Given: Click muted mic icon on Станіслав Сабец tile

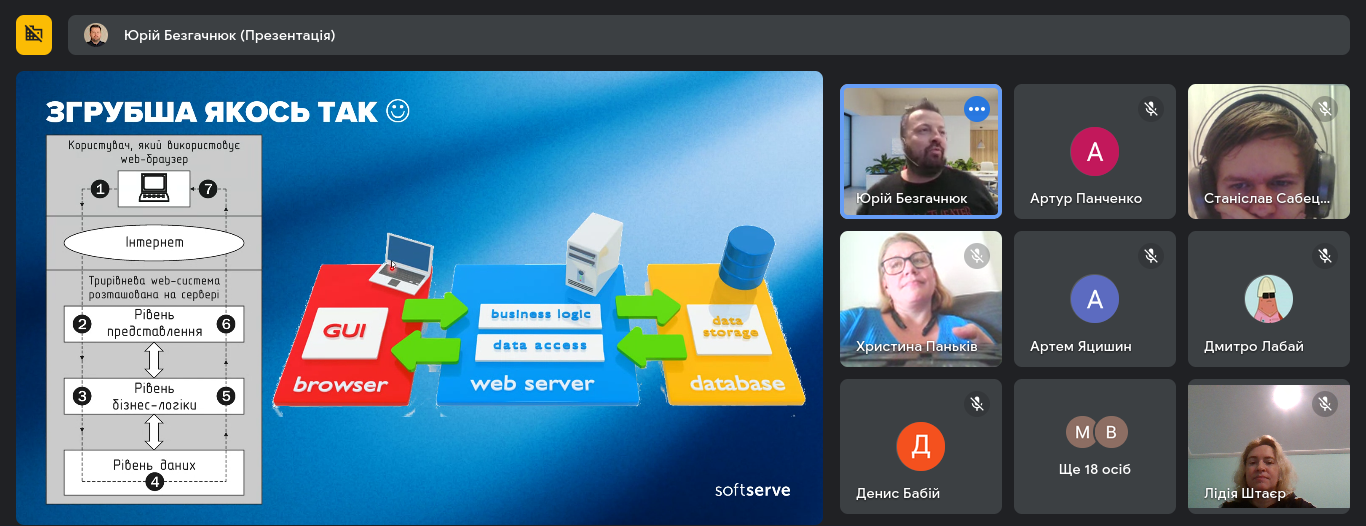Looking at the screenshot, I should pyautogui.click(x=1325, y=109).
